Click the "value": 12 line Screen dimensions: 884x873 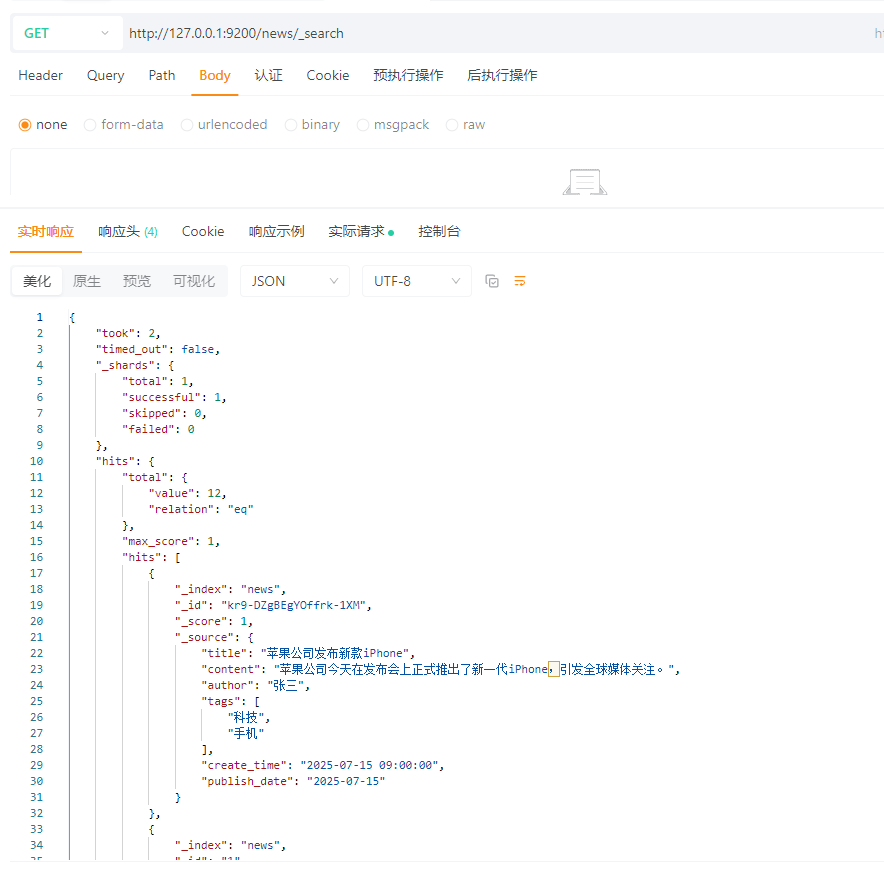(x=188, y=493)
